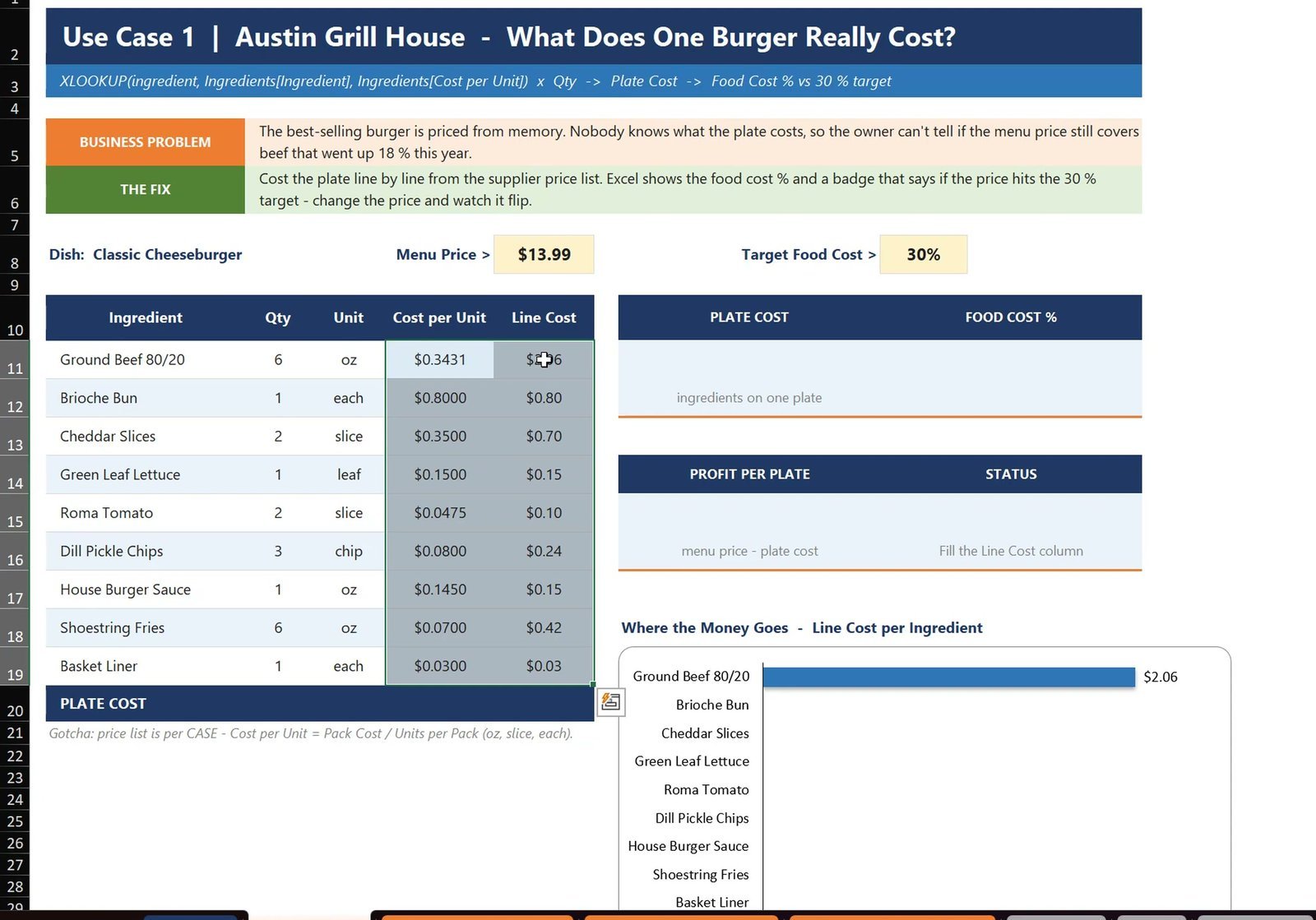Click the $0.8000 cost per unit cell
The height and width of the screenshot is (920, 1316).
(x=439, y=398)
